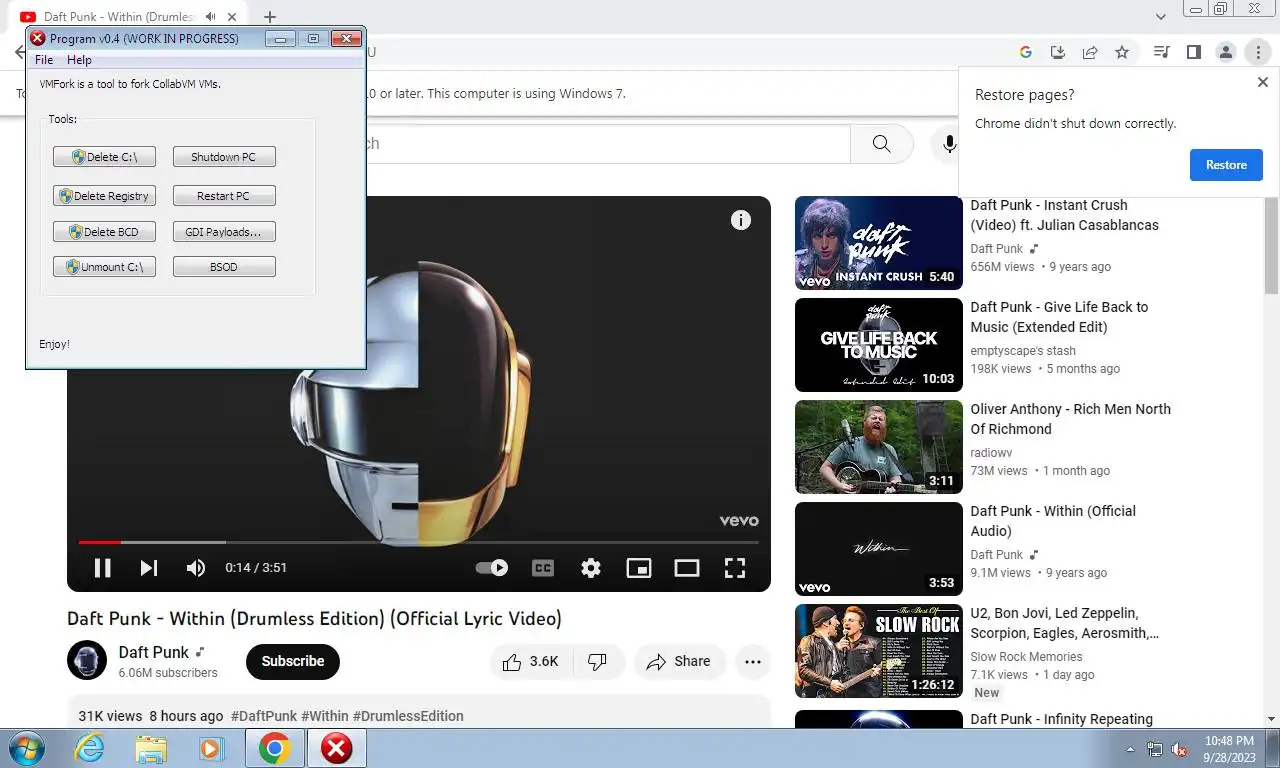Share this page from the address bar
The width and height of the screenshot is (1280, 768).
point(1090,52)
